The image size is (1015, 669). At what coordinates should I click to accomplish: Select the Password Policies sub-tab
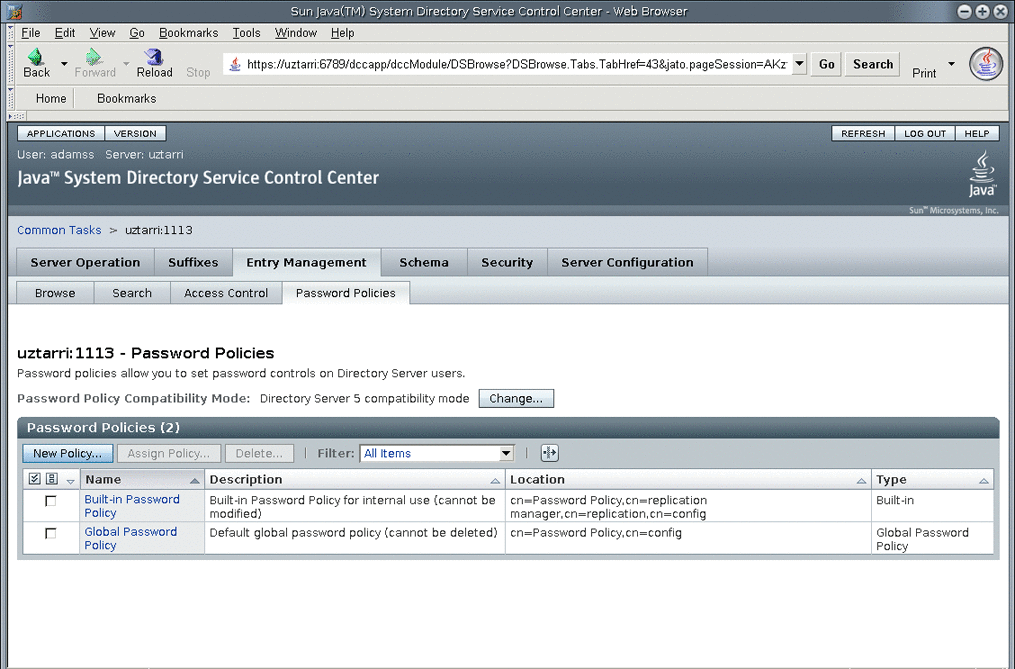tap(346, 293)
